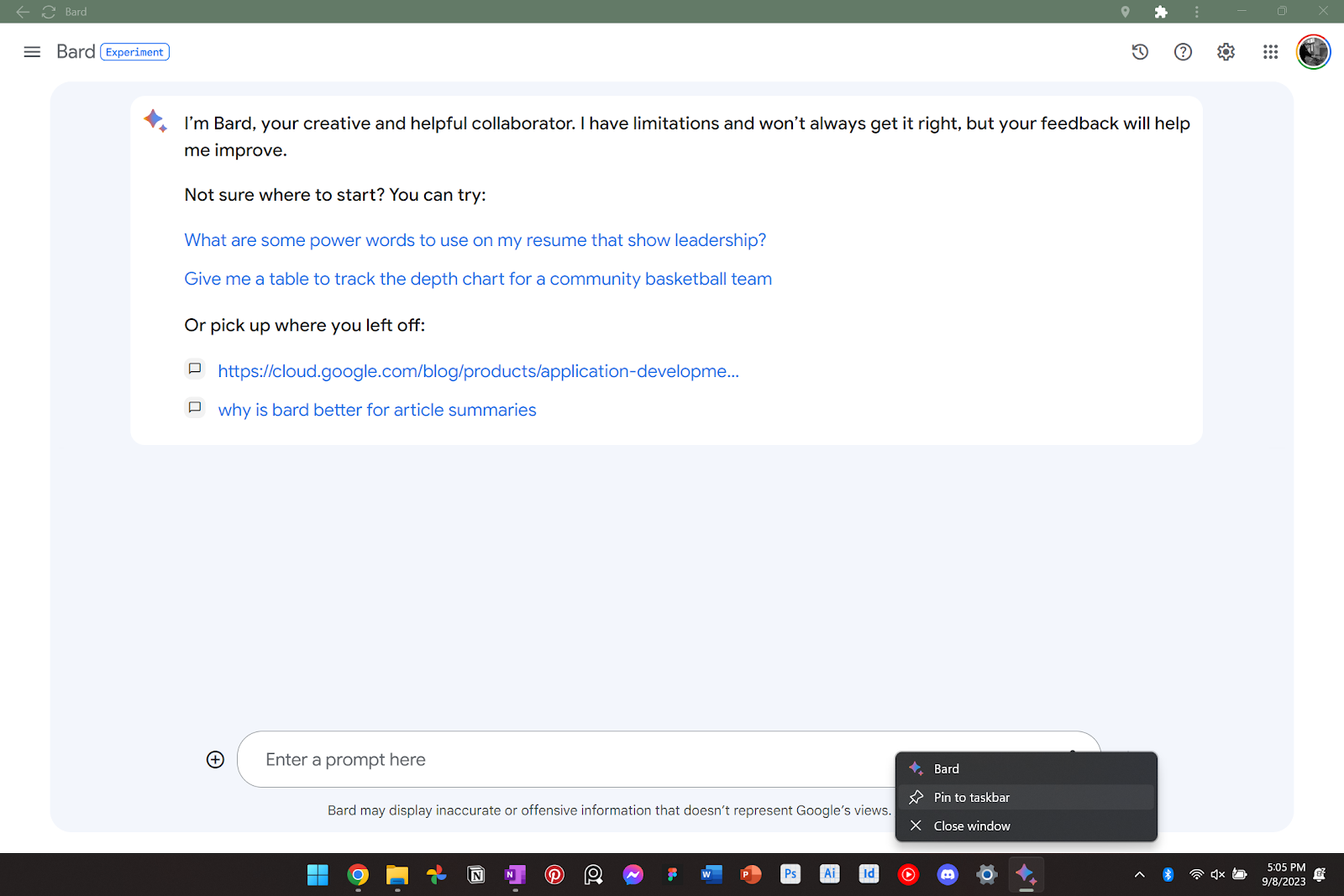Open the Windows Start menu
1344x896 pixels.
point(318,874)
